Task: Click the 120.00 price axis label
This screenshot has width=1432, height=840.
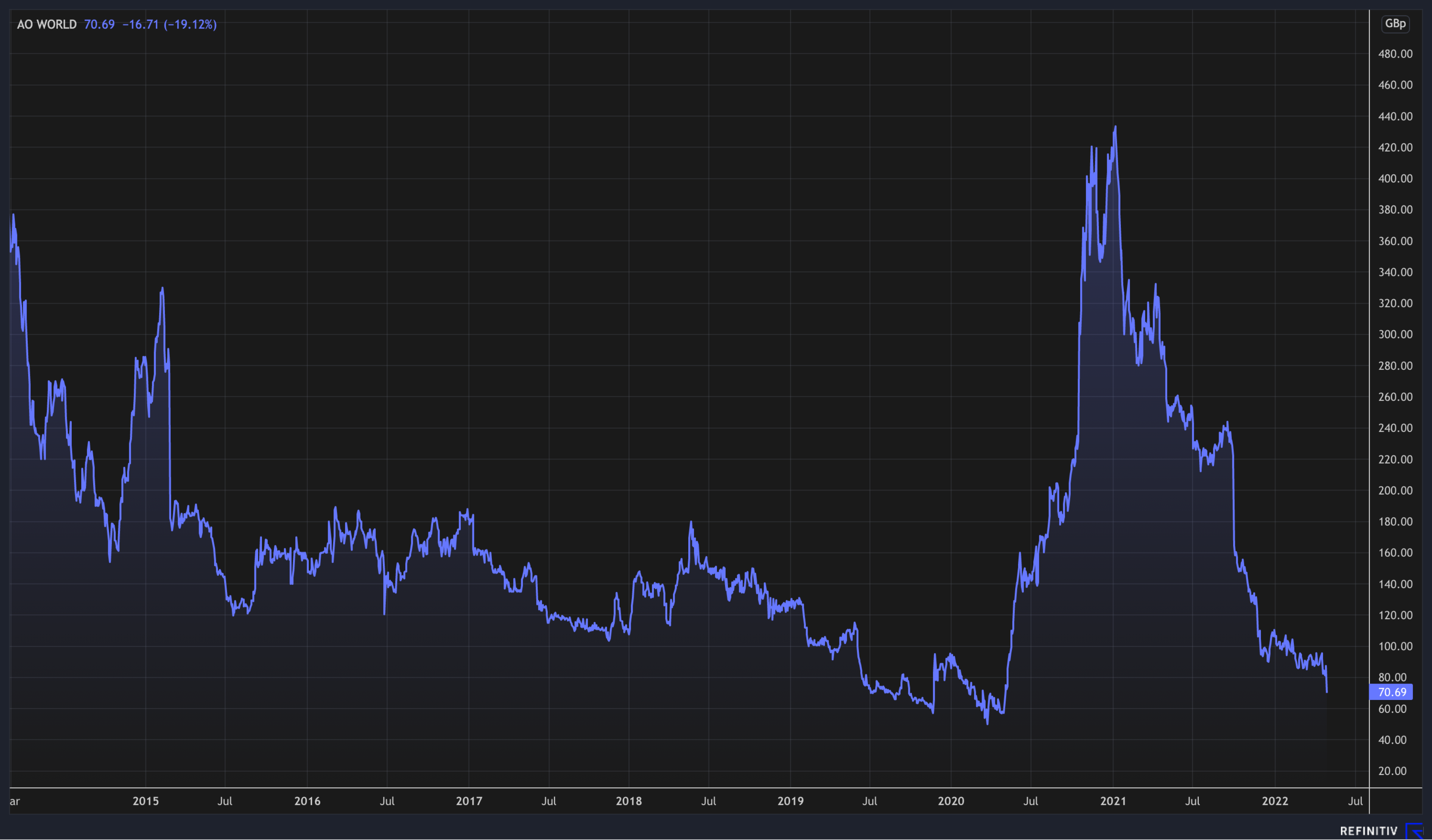Action: 1395,615
